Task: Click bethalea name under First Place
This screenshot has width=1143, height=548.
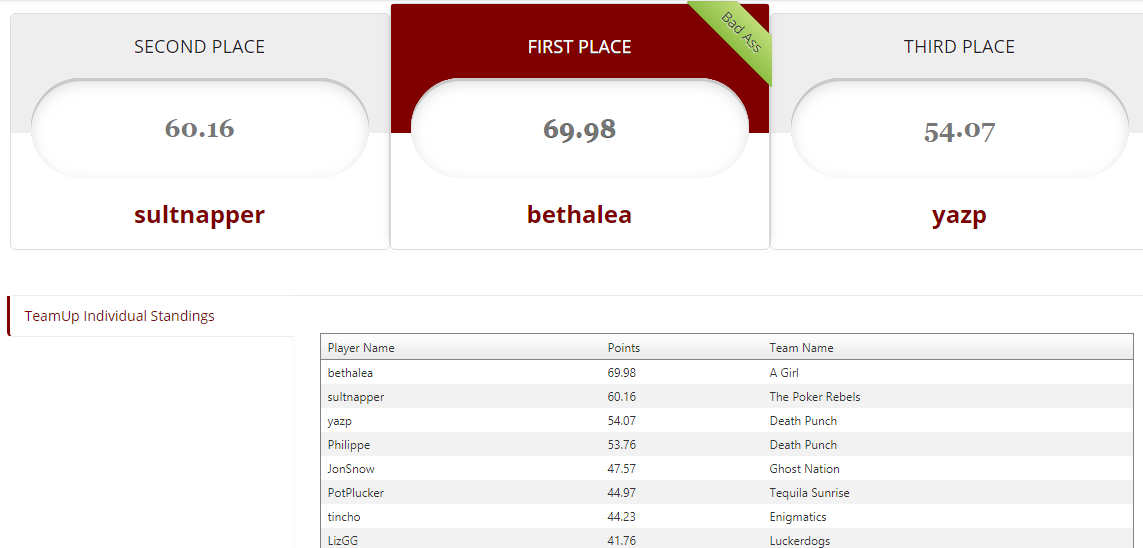Action: 580,215
